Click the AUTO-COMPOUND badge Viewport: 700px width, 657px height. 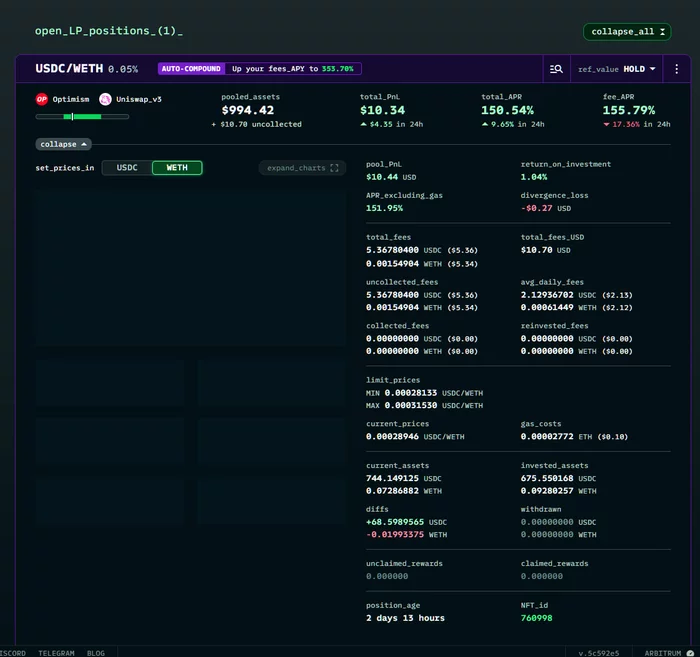tap(191, 69)
